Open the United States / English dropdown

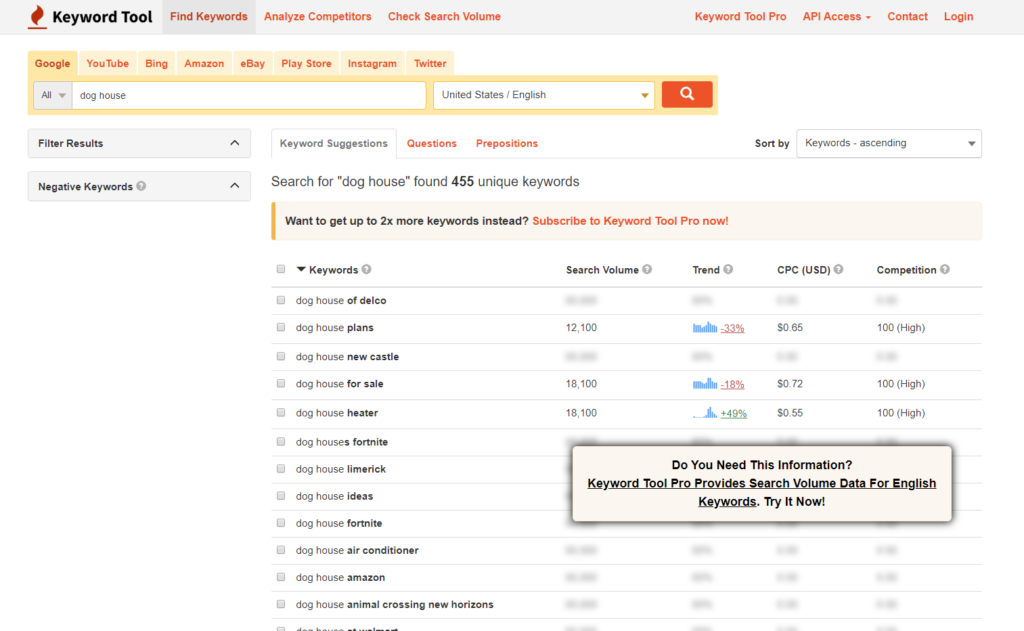[544, 95]
